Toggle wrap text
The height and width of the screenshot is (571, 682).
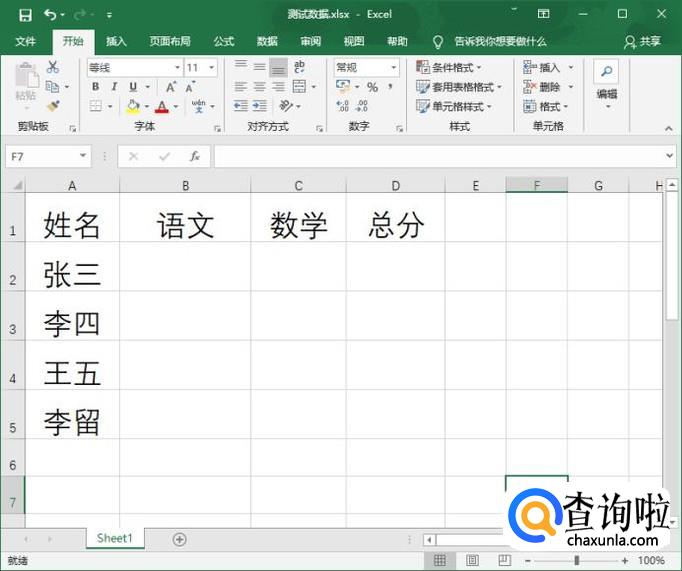[x=299, y=67]
